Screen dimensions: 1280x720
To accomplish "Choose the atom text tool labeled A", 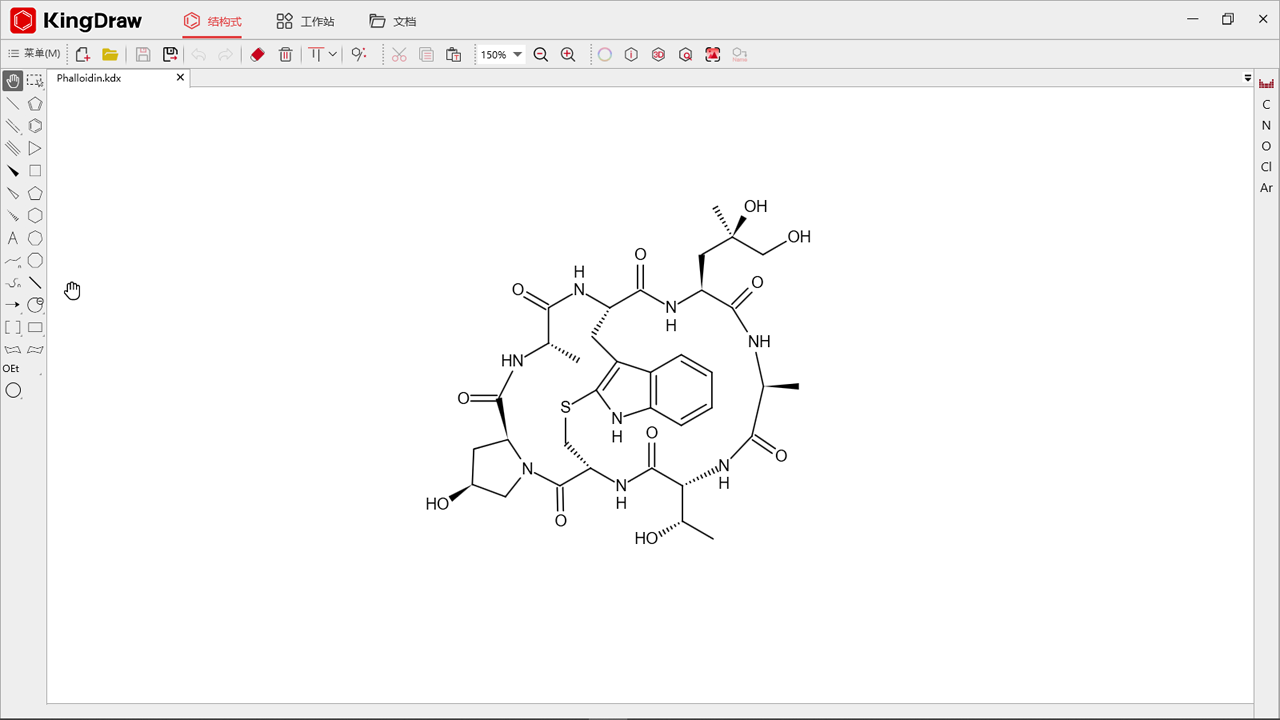I will click(12, 238).
